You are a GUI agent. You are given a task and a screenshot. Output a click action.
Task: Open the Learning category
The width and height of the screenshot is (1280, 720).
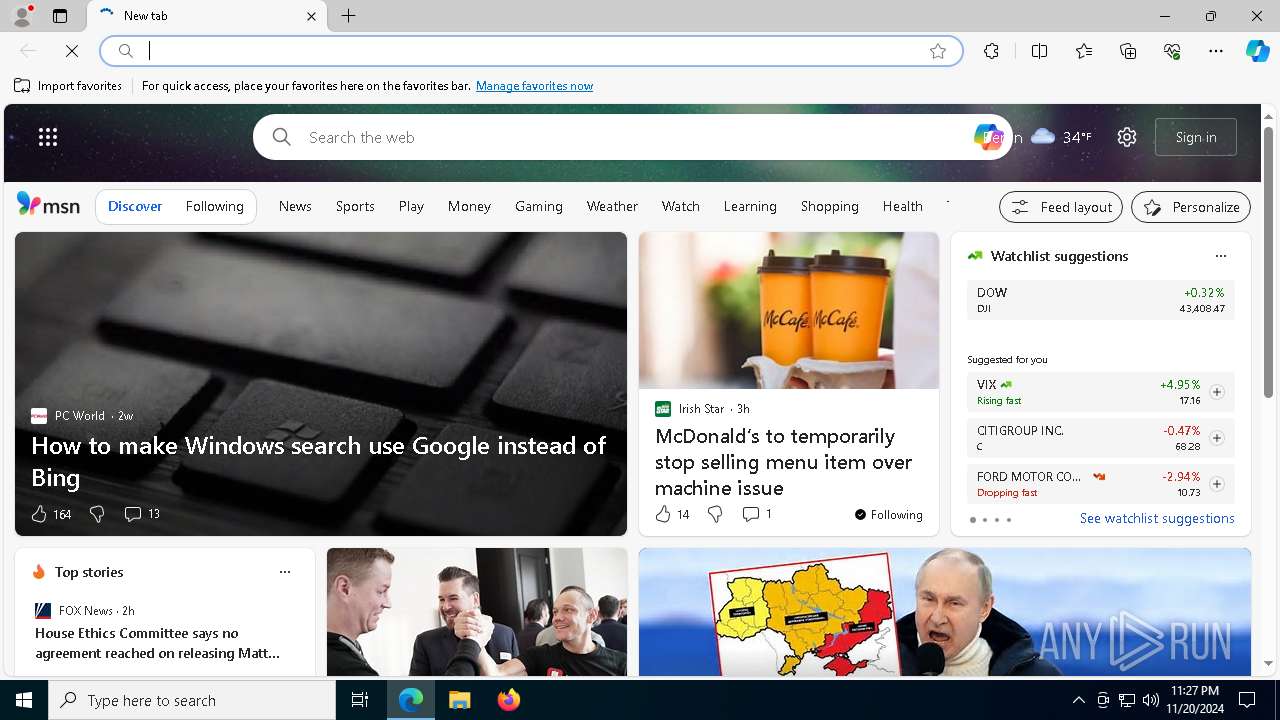[x=750, y=206]
